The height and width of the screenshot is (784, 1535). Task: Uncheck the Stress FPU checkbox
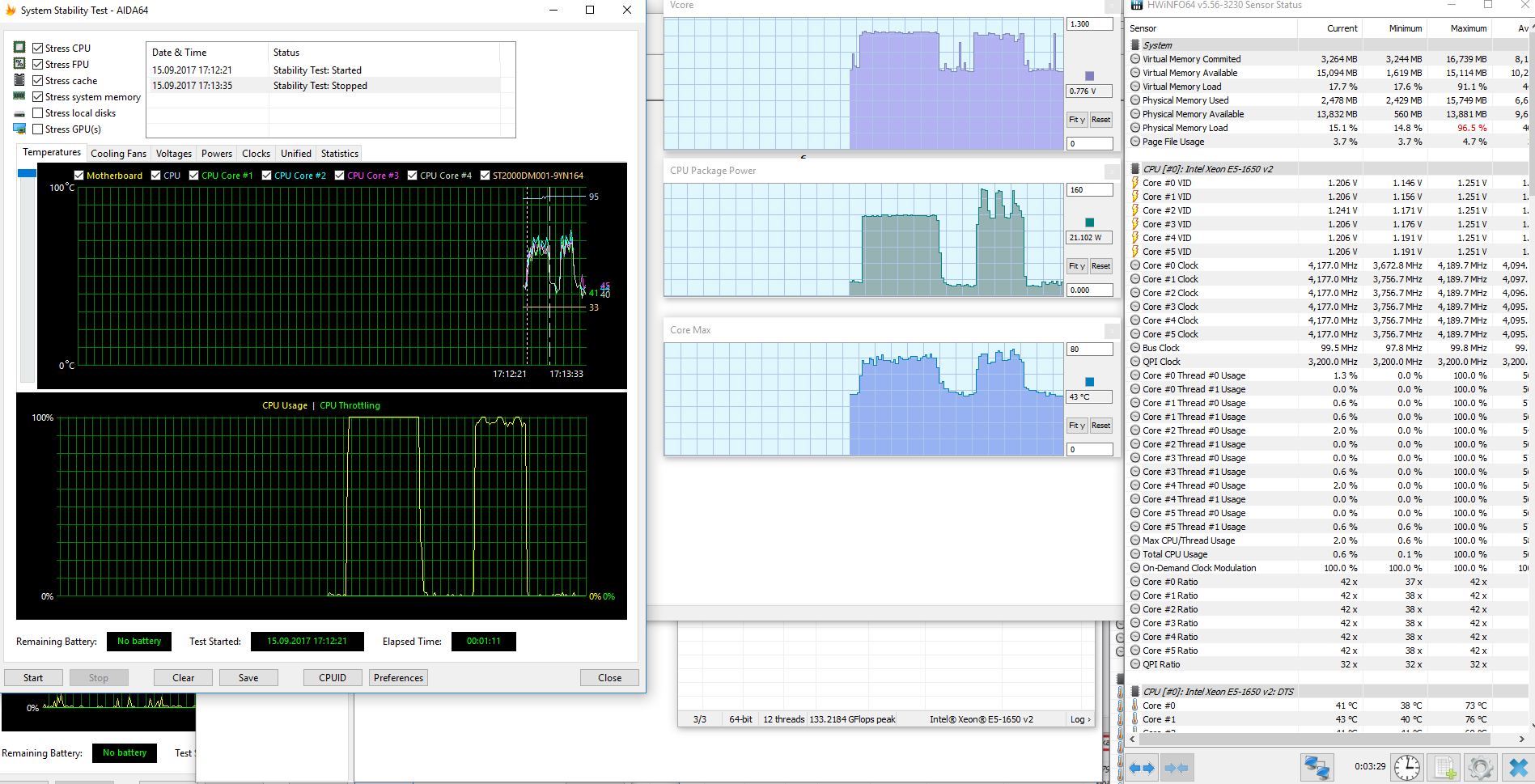[37, 64]
